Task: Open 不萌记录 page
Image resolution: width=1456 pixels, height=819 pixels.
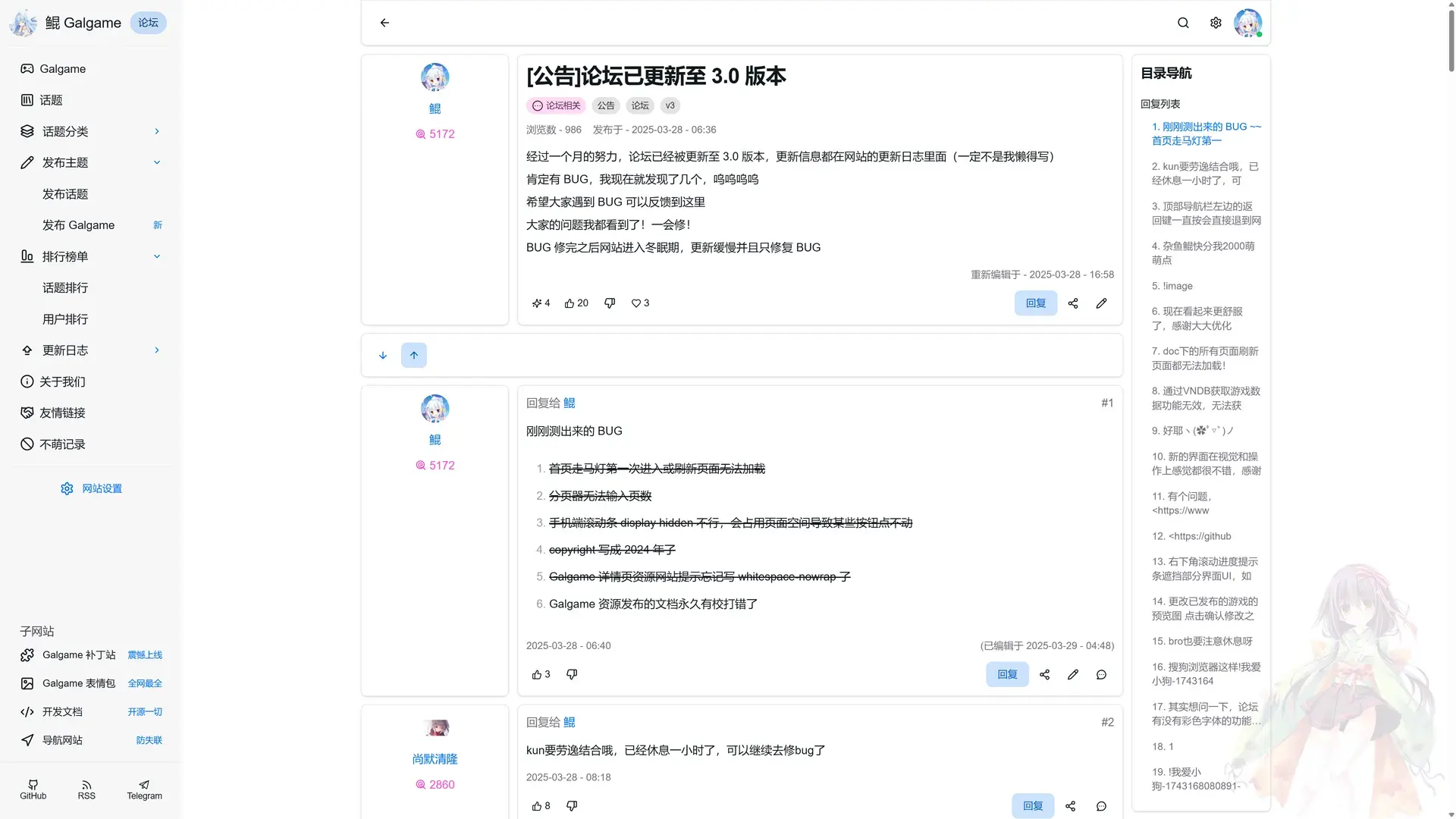Action: [91, 444]
